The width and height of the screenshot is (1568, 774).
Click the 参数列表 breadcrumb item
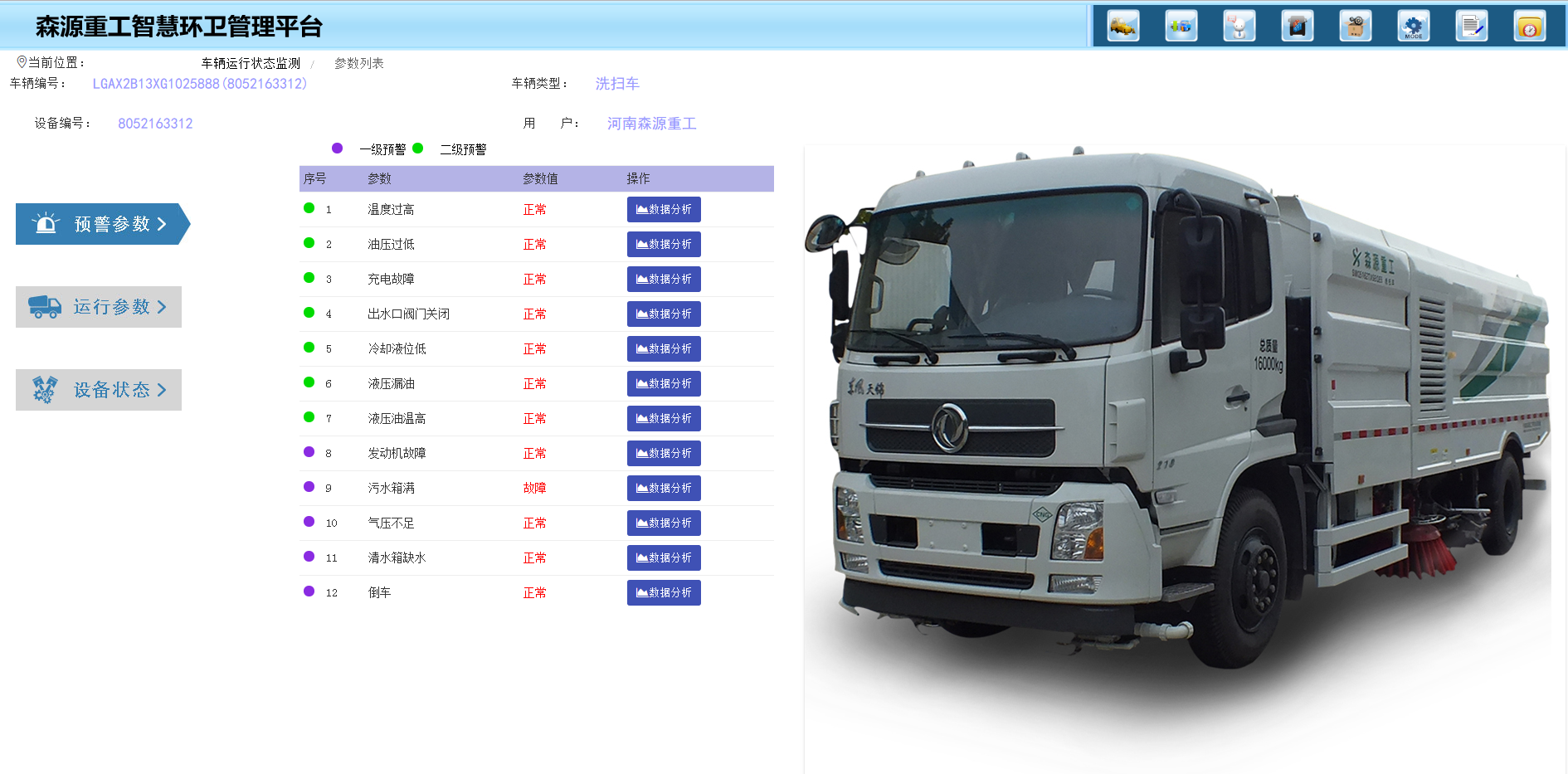pos(358,64)
